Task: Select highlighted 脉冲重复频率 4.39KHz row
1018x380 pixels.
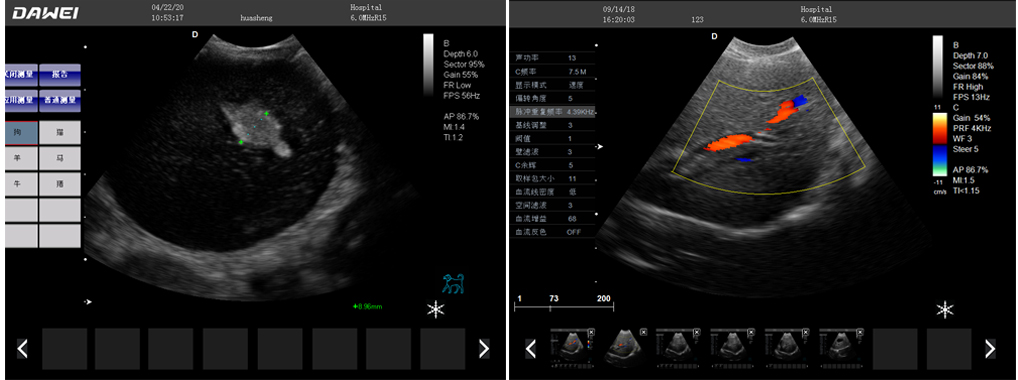Action: click(x=551, y=112)
